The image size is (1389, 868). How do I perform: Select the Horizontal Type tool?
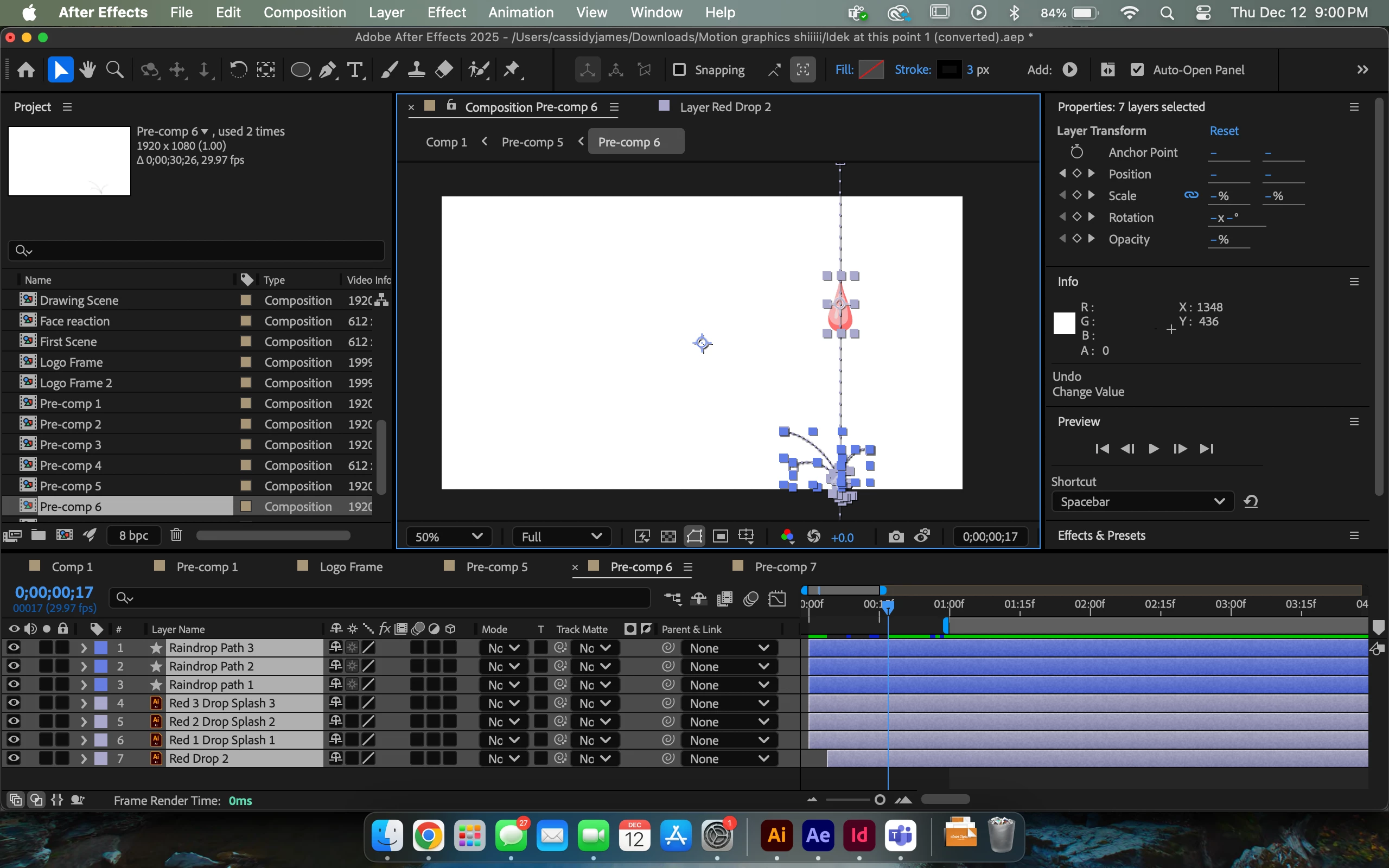click(x=355, y=70)
